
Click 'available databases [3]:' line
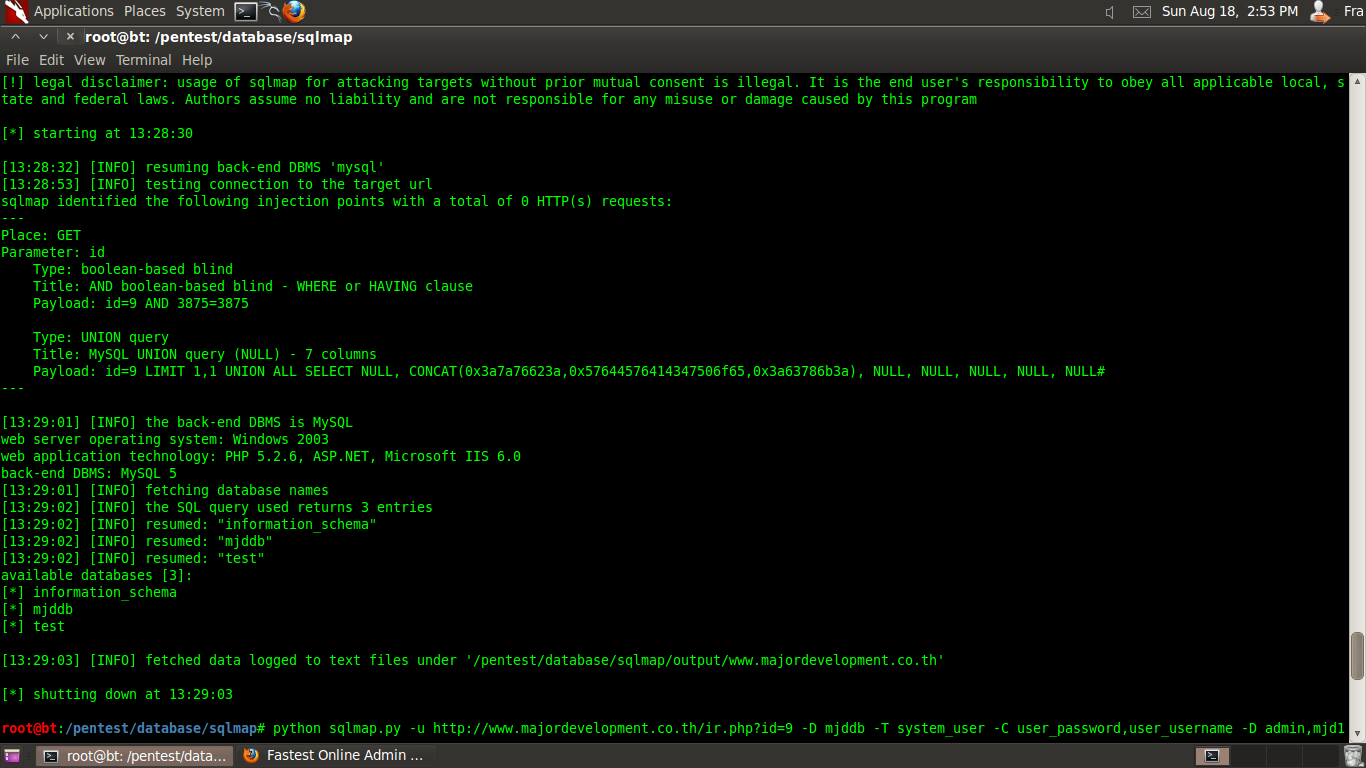tap(97, 575)
